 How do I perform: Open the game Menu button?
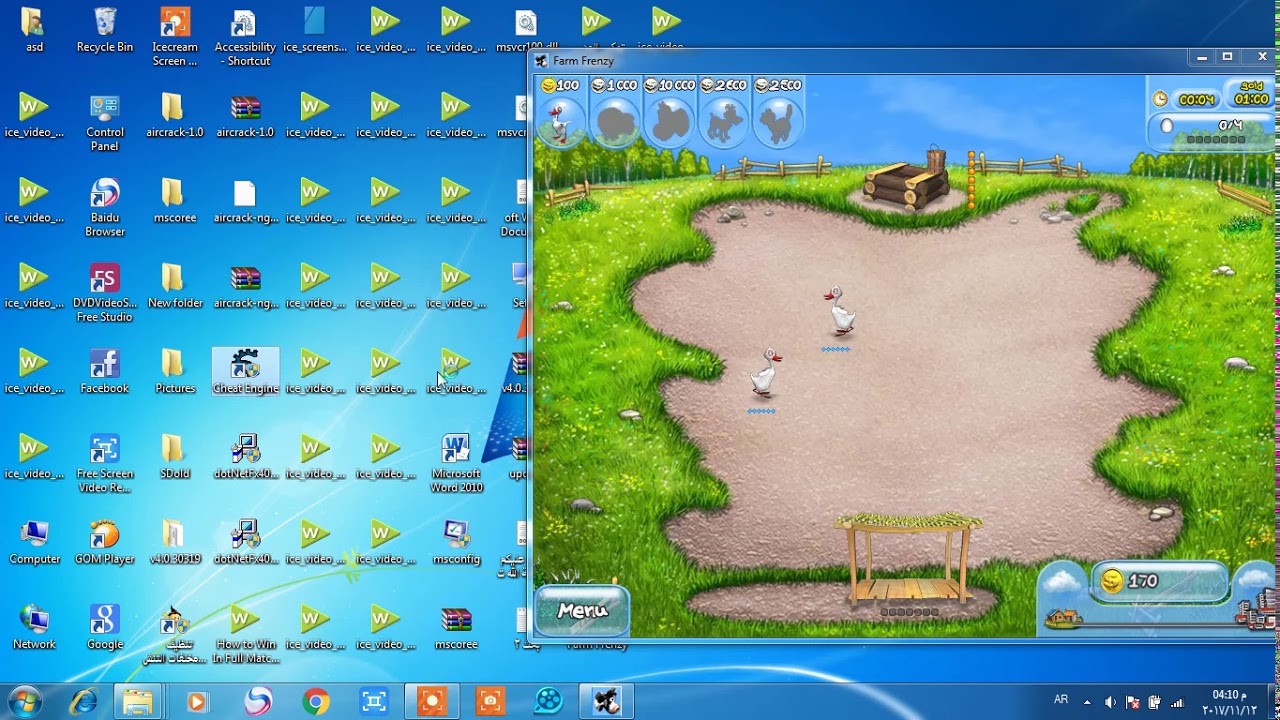[582, 610]
